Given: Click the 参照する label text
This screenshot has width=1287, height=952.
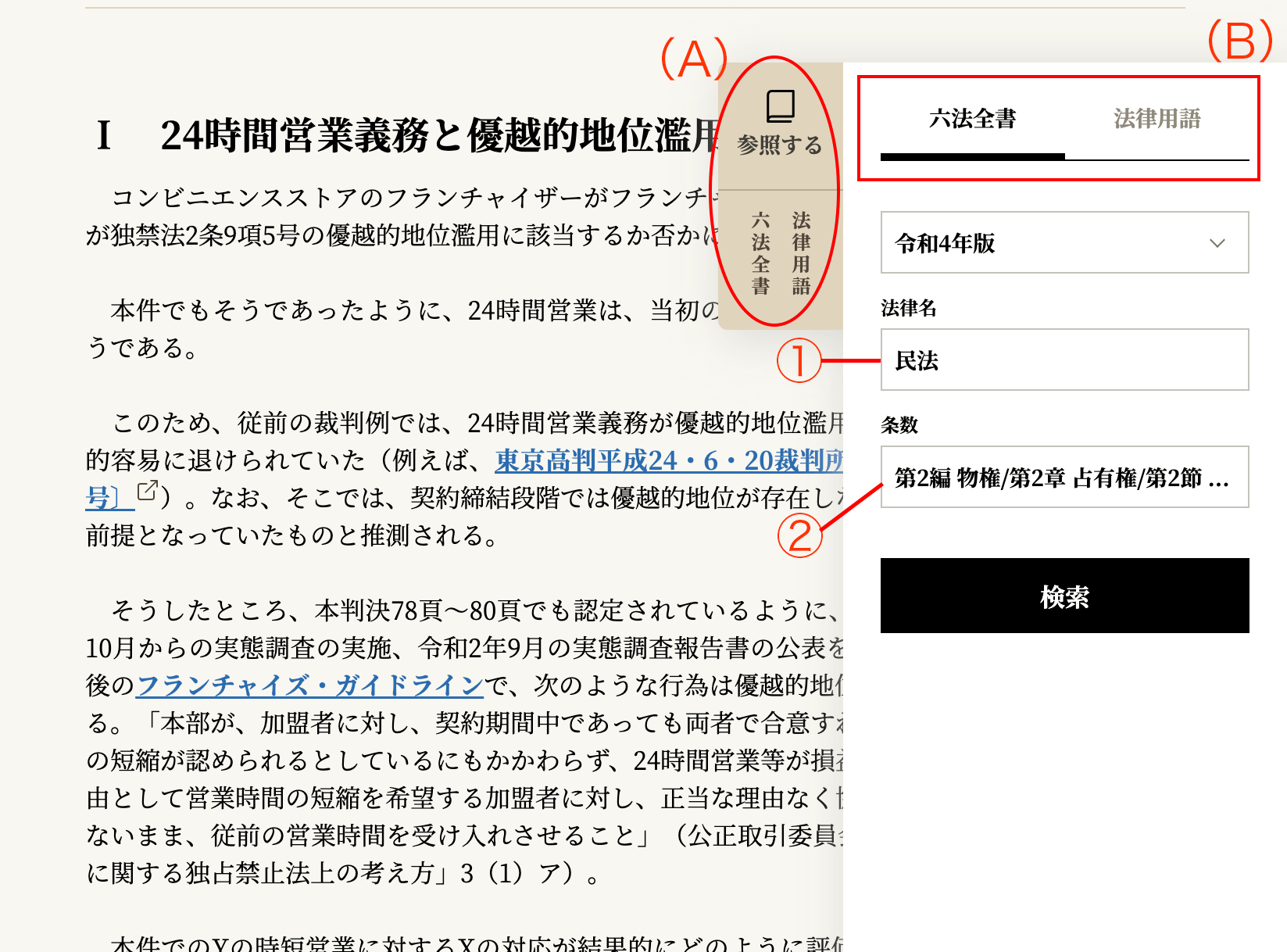Looking at the screenshot, I should point(779,145).
